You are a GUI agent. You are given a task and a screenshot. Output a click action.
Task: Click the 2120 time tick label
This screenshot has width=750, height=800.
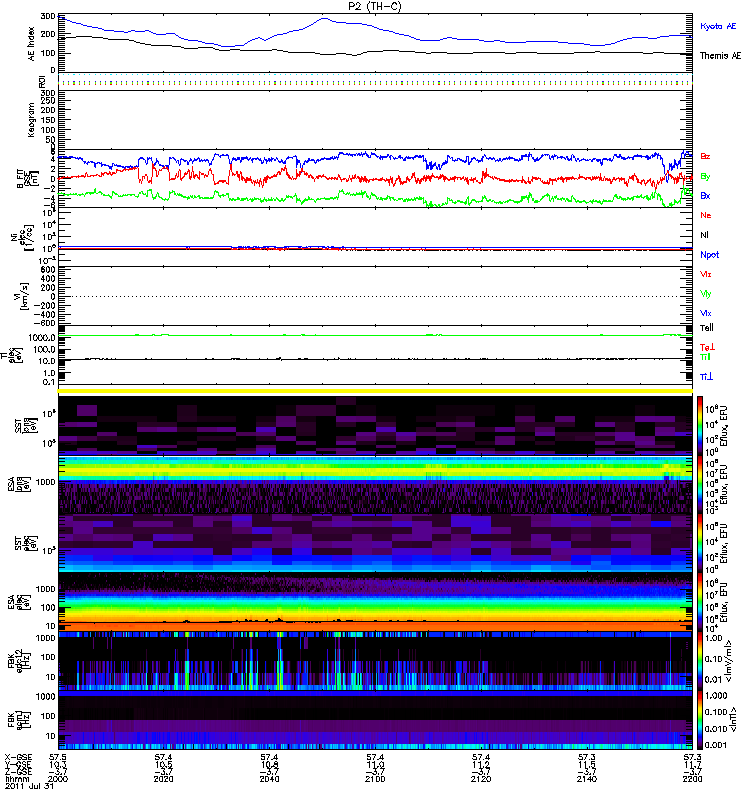coord(481,779)
